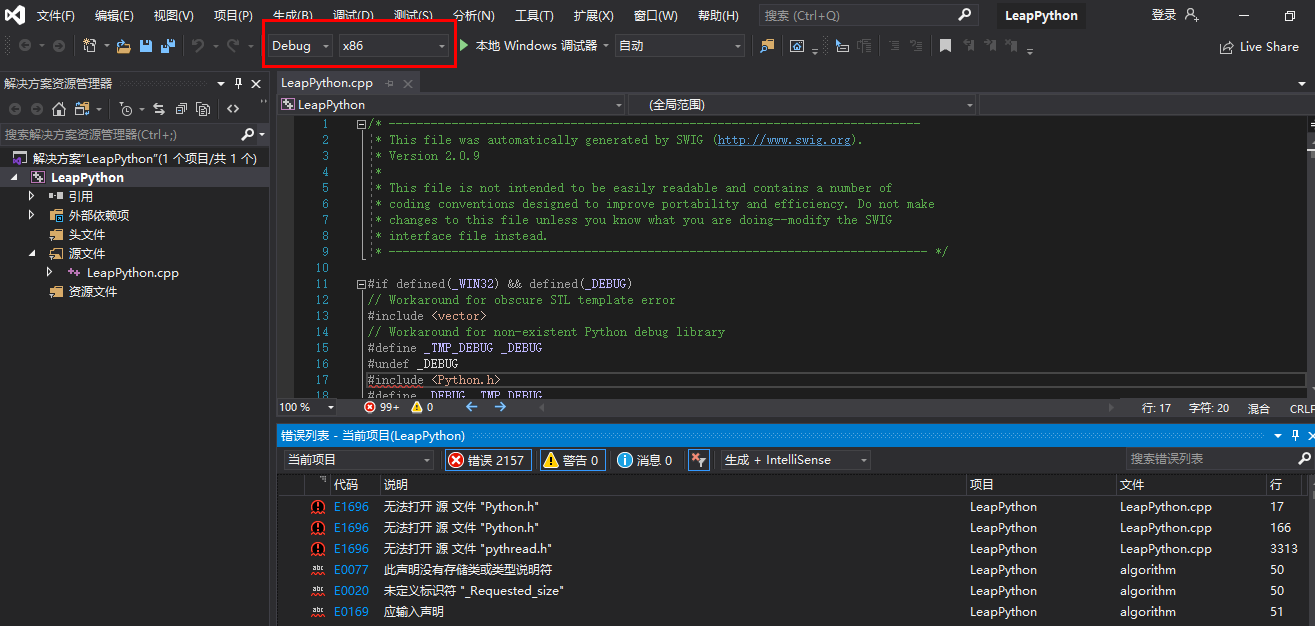Expand the 引用 node in Solution Explorer
This screenshot has height=626, width=1315.
pyautogui.click(x=30, y=196)
